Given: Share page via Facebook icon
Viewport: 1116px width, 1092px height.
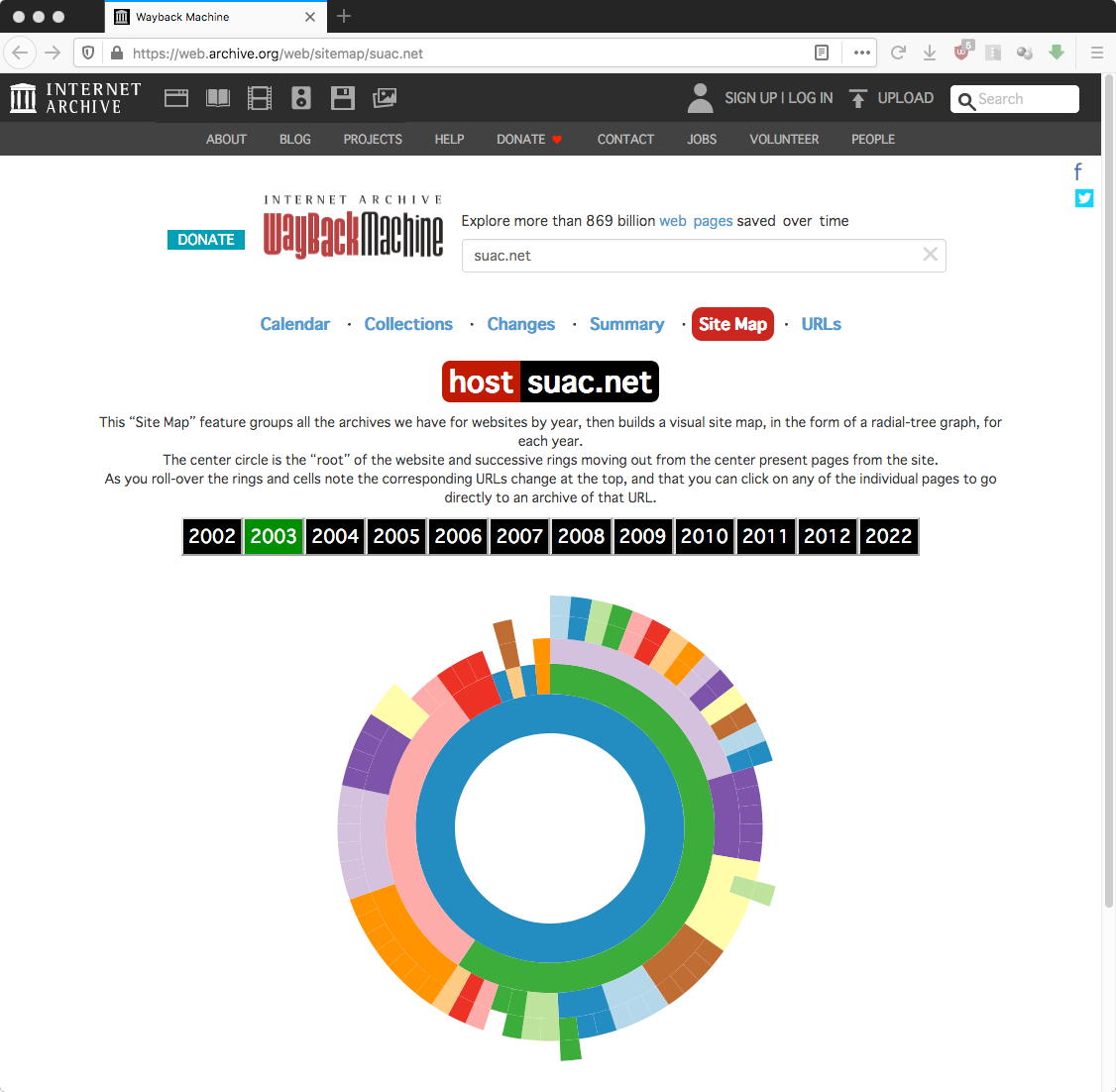Looking at the screenshot, I should point(1077,171).
